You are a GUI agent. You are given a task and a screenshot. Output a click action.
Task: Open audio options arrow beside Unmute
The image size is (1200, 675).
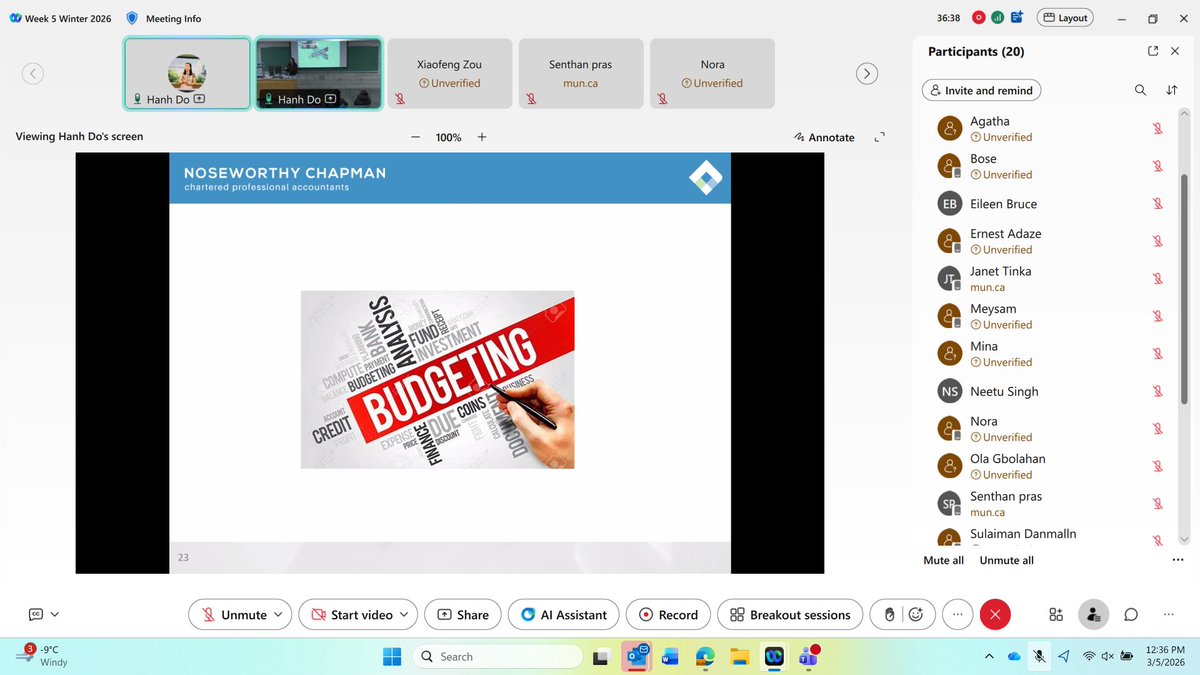pos(279,615)
